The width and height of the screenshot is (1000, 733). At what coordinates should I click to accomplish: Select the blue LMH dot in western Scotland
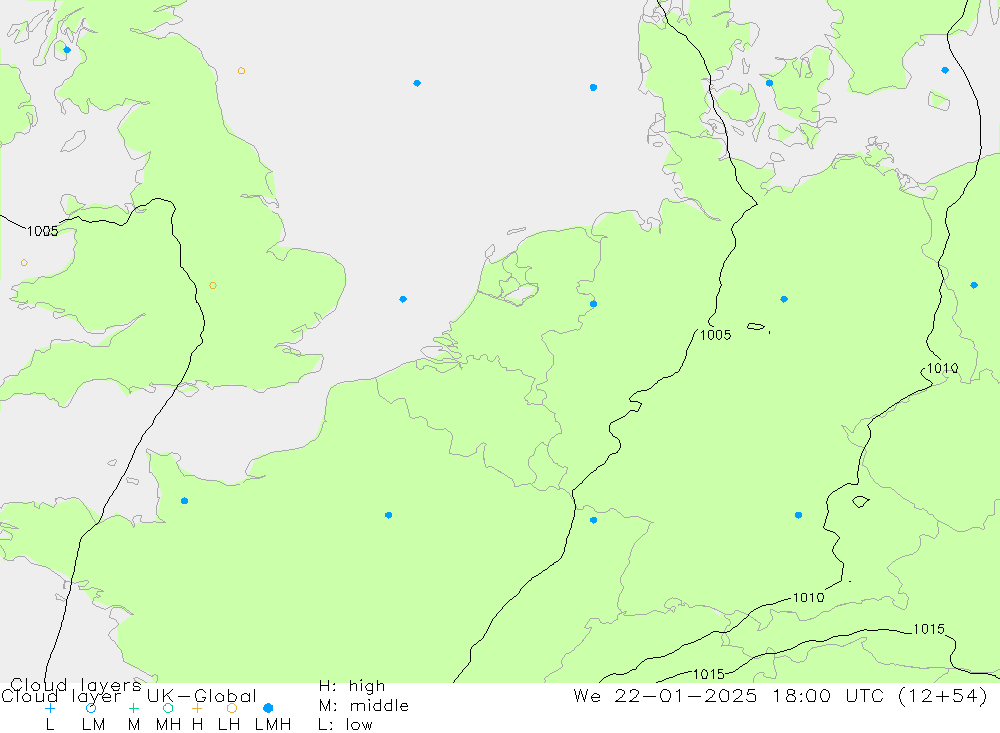click(x=67, y=50)
